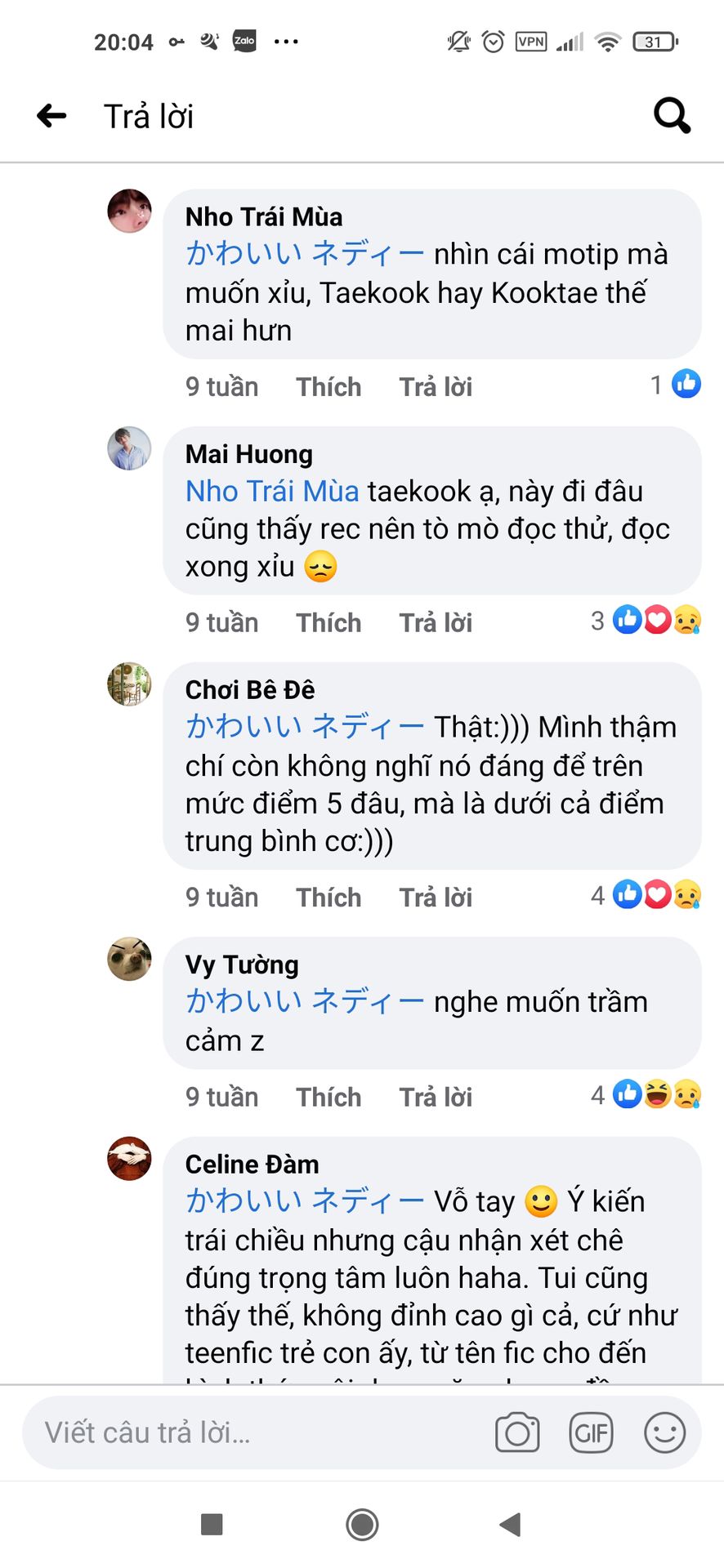724x1568 pixels.
Task: Open the tagged Japanese name in Vy Tường's comment
Action: 305,1000
